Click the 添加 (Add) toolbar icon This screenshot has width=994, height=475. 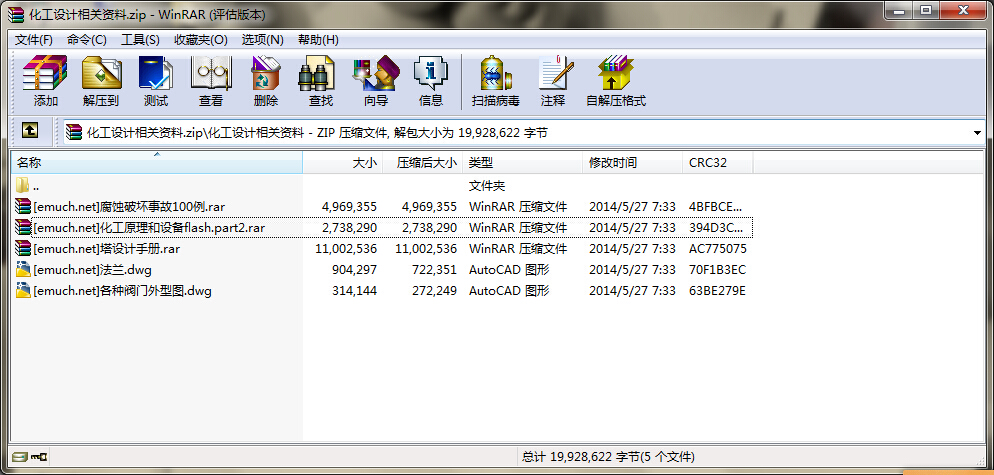click(45, 74)
